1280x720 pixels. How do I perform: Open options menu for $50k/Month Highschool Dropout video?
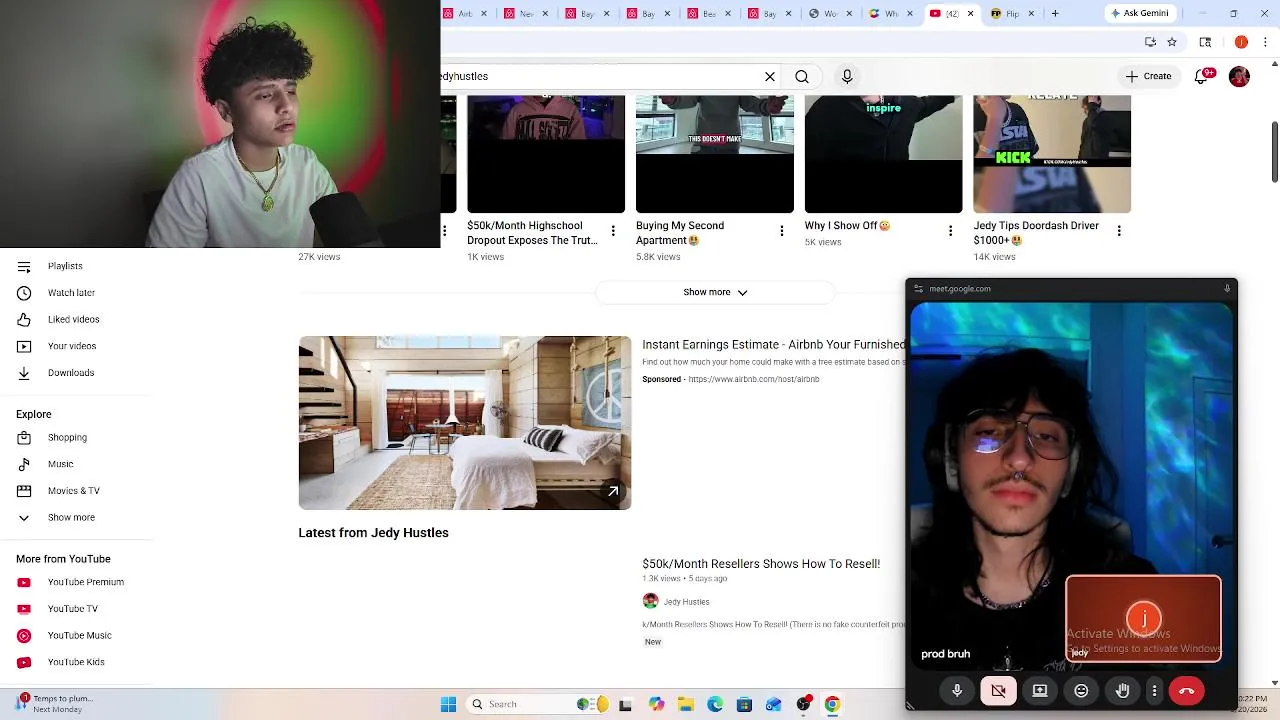613,231
